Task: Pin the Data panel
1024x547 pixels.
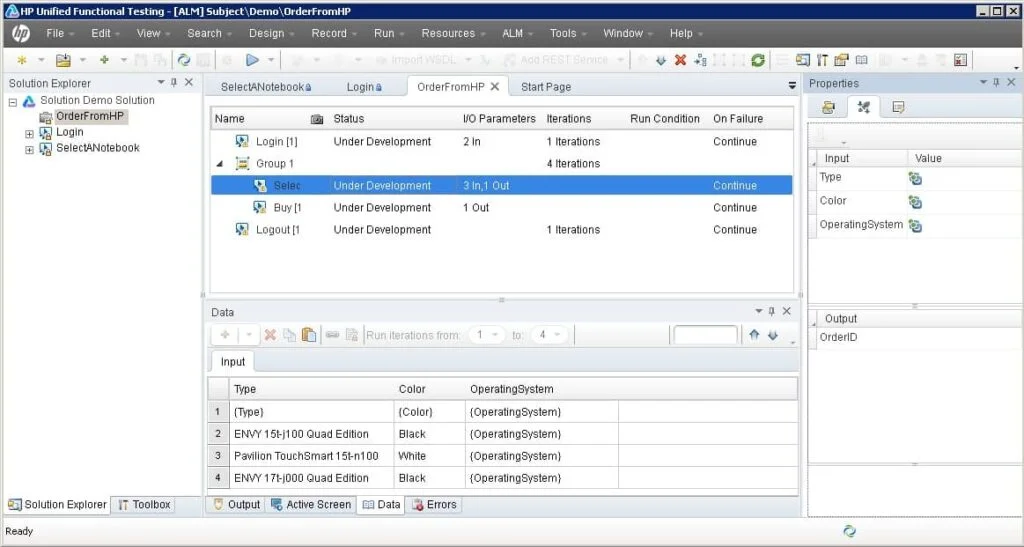Action: 771,311
